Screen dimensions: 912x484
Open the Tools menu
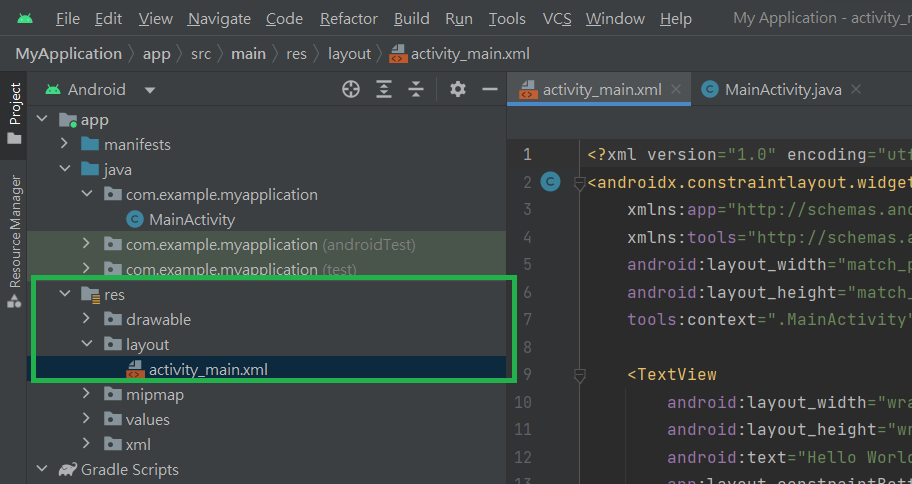(x=507, y=19)
